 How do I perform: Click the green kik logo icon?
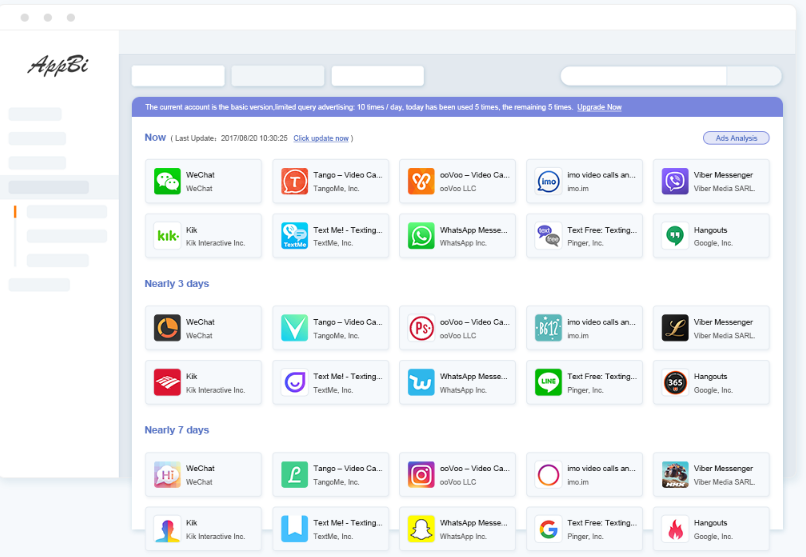point(167,235)
